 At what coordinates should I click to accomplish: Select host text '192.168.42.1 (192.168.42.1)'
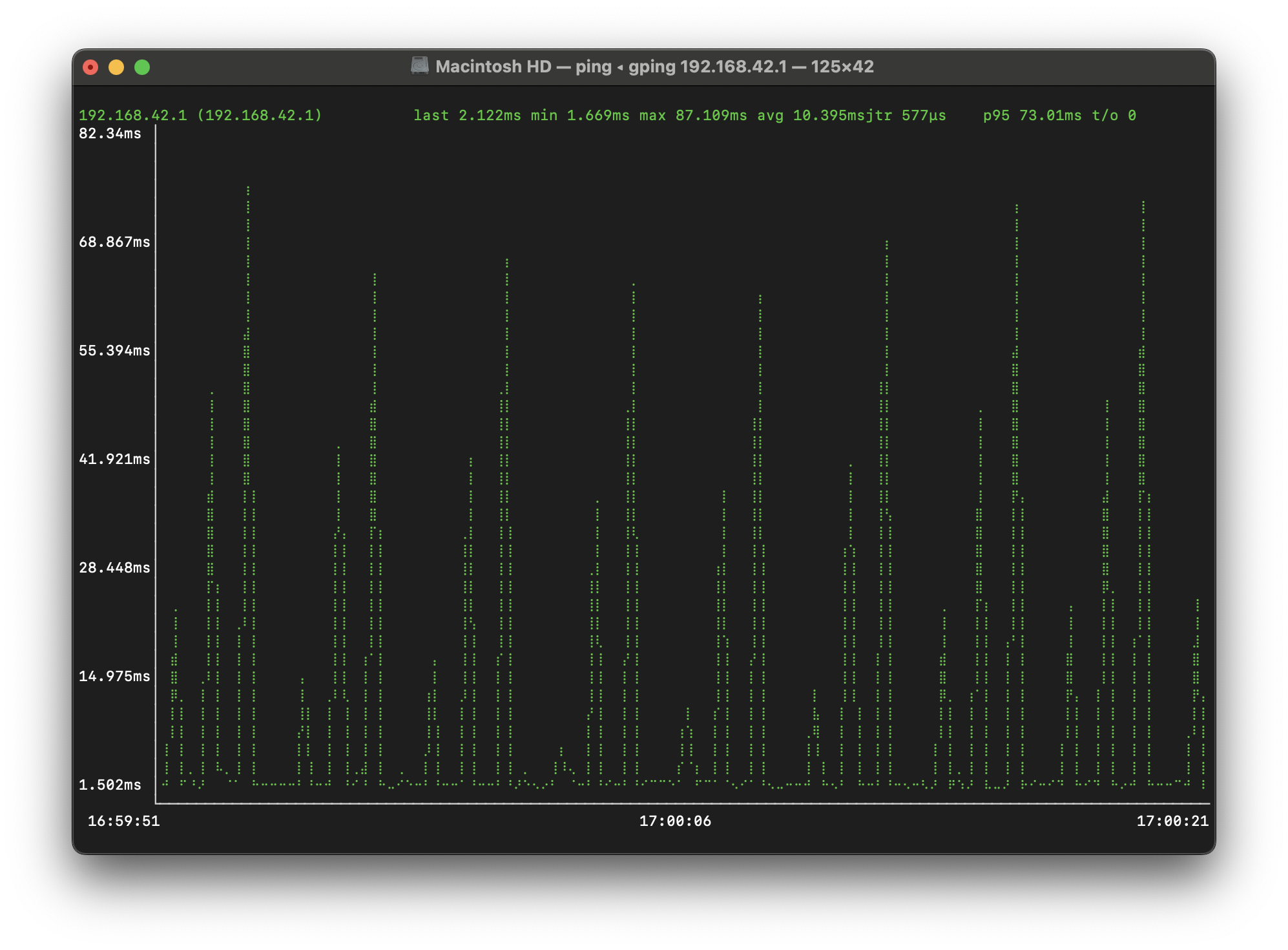200,116
